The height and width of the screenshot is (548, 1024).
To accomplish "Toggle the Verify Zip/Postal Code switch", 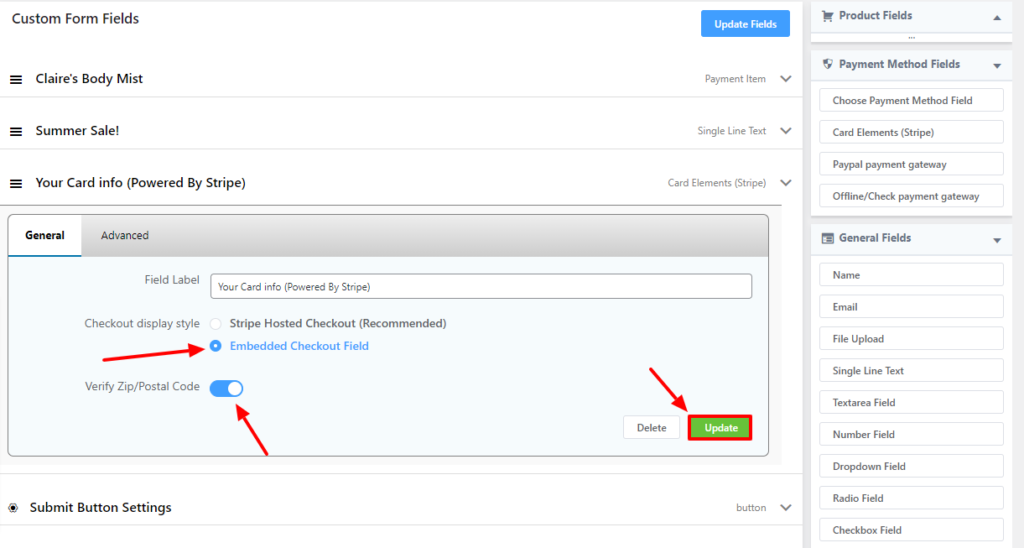I will point(227,388).
